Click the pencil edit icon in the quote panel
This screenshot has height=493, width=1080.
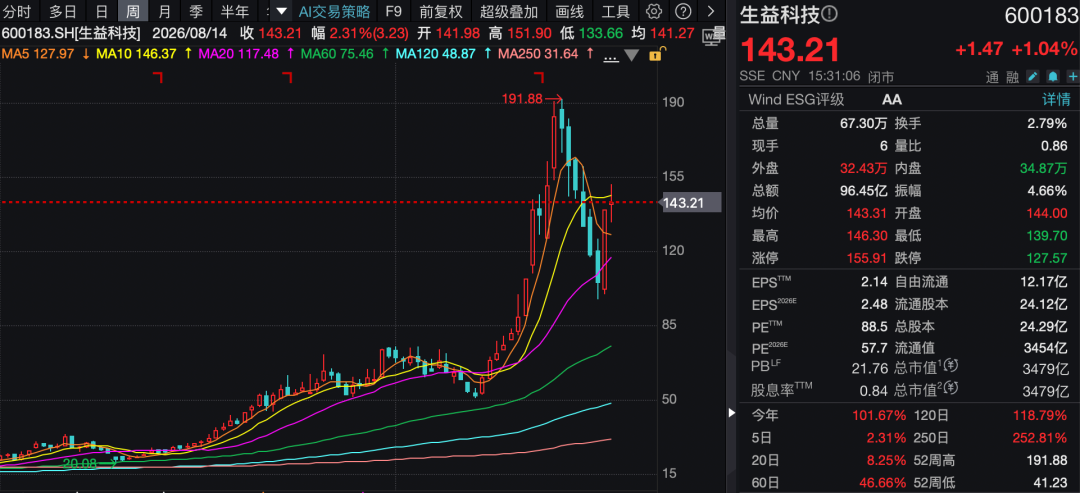pyautogui.click(x=1032, y=76)
